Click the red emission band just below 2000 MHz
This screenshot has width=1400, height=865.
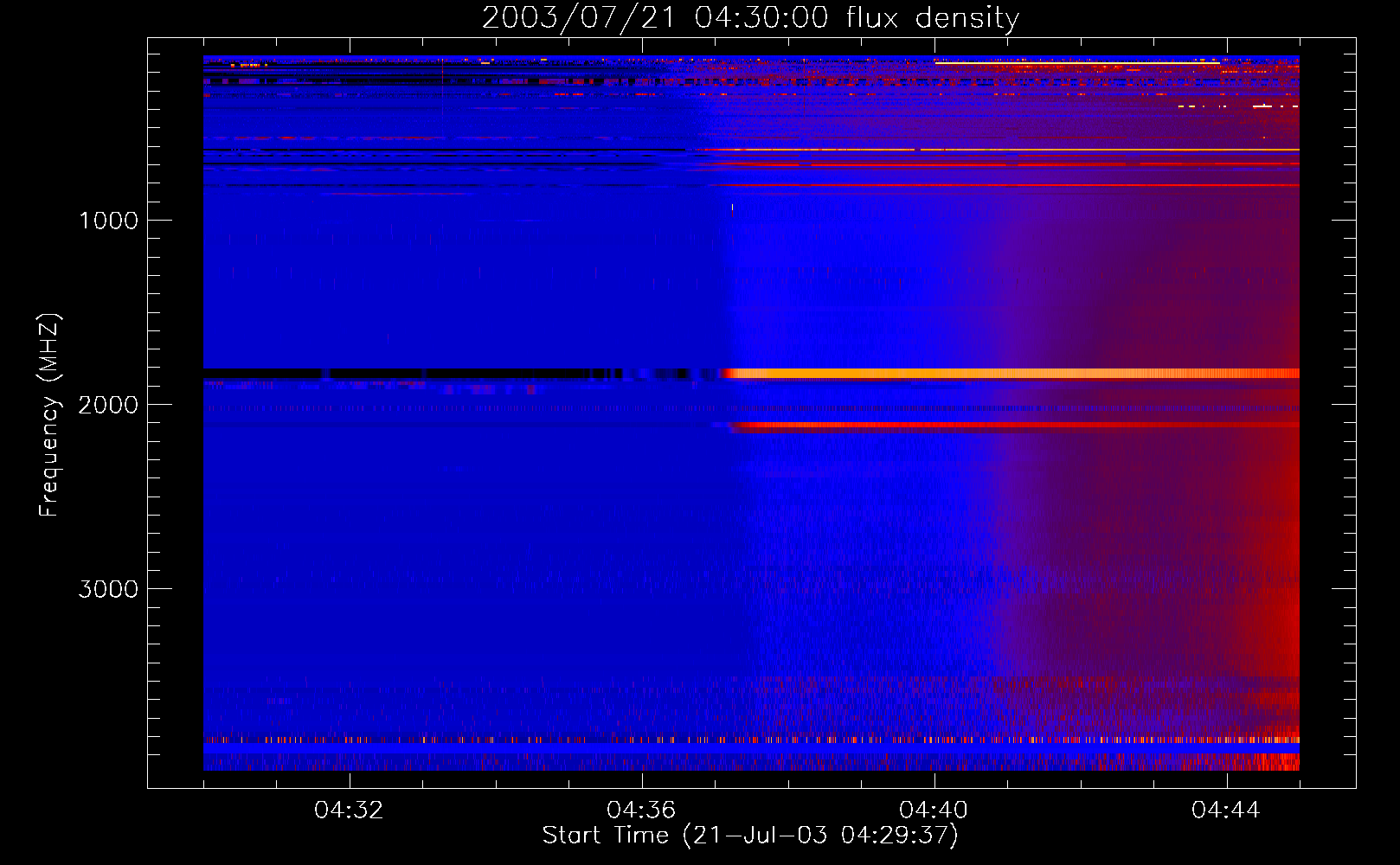1014,426
